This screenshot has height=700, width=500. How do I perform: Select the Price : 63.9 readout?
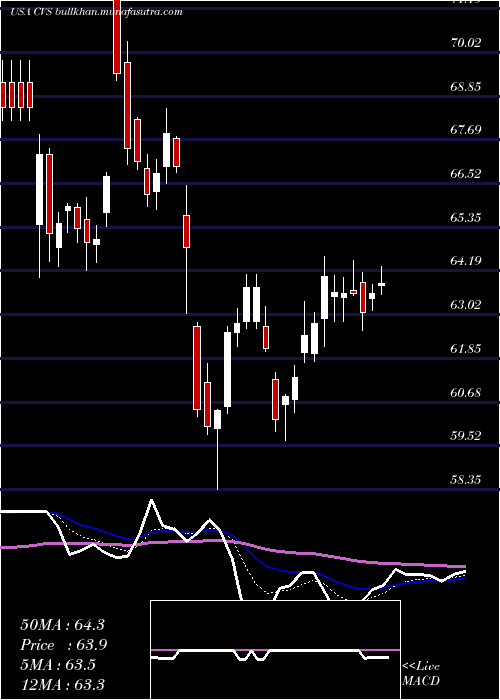[x=64, y=645]
